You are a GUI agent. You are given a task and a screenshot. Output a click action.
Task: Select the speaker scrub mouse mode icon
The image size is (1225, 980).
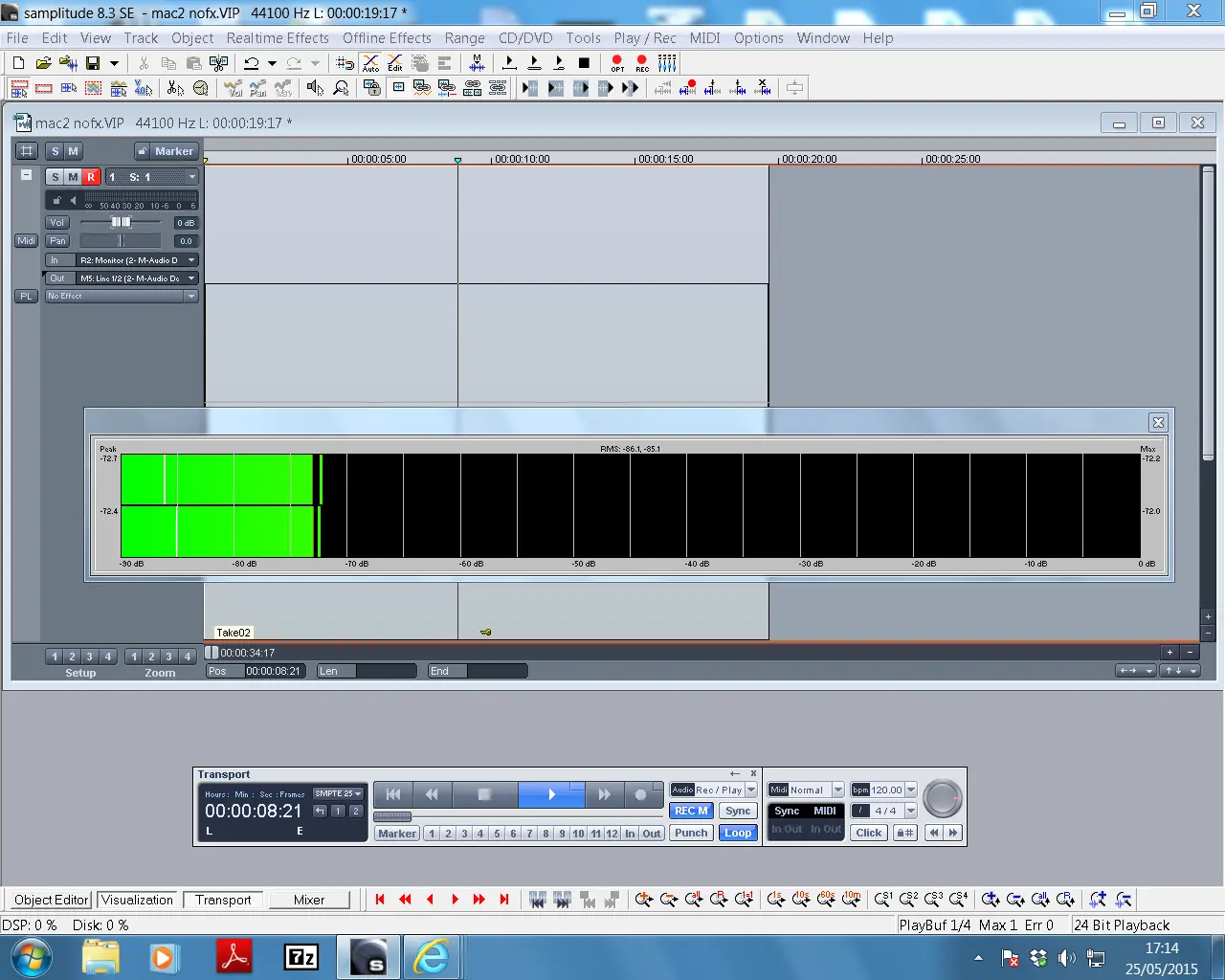[315, 88]
